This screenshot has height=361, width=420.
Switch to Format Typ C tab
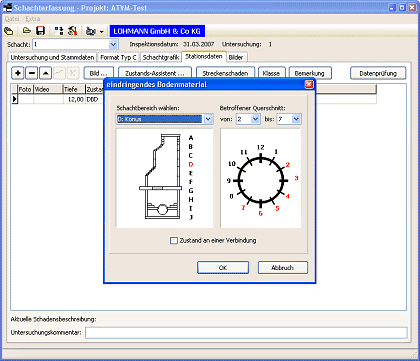(x=118, y=57)
